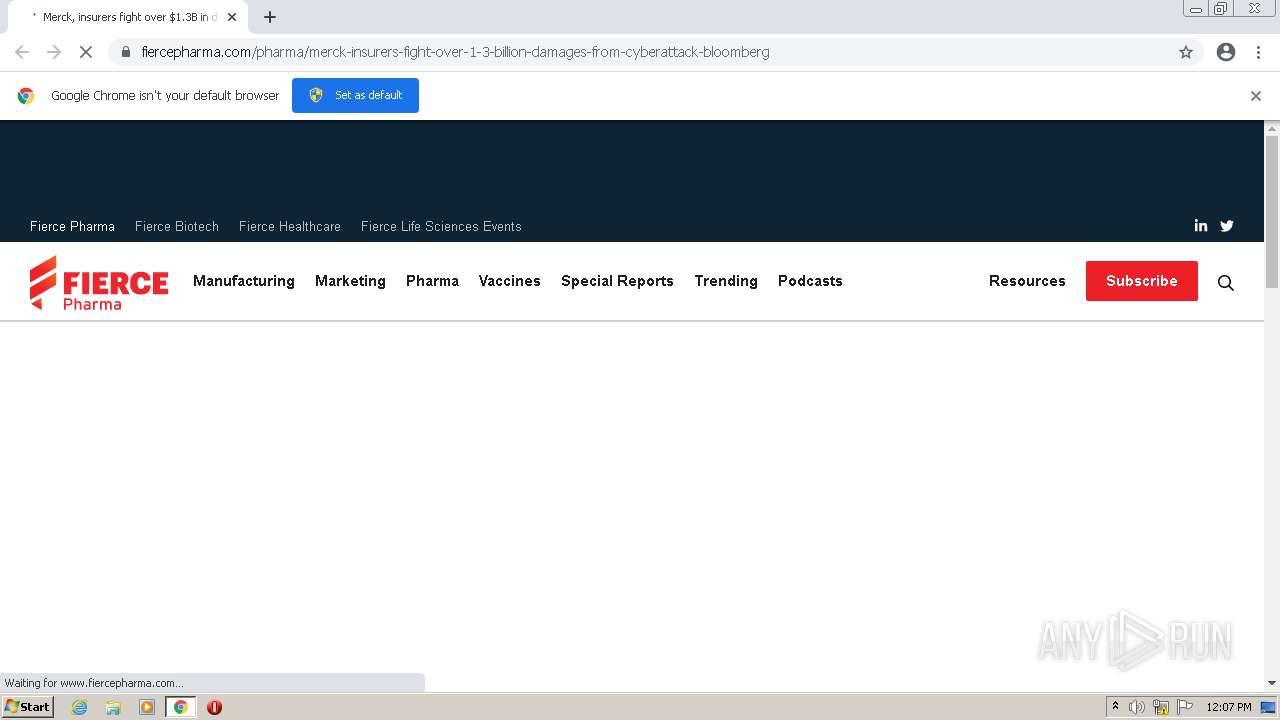Go back to the previous page

click(x=22, y=52)
